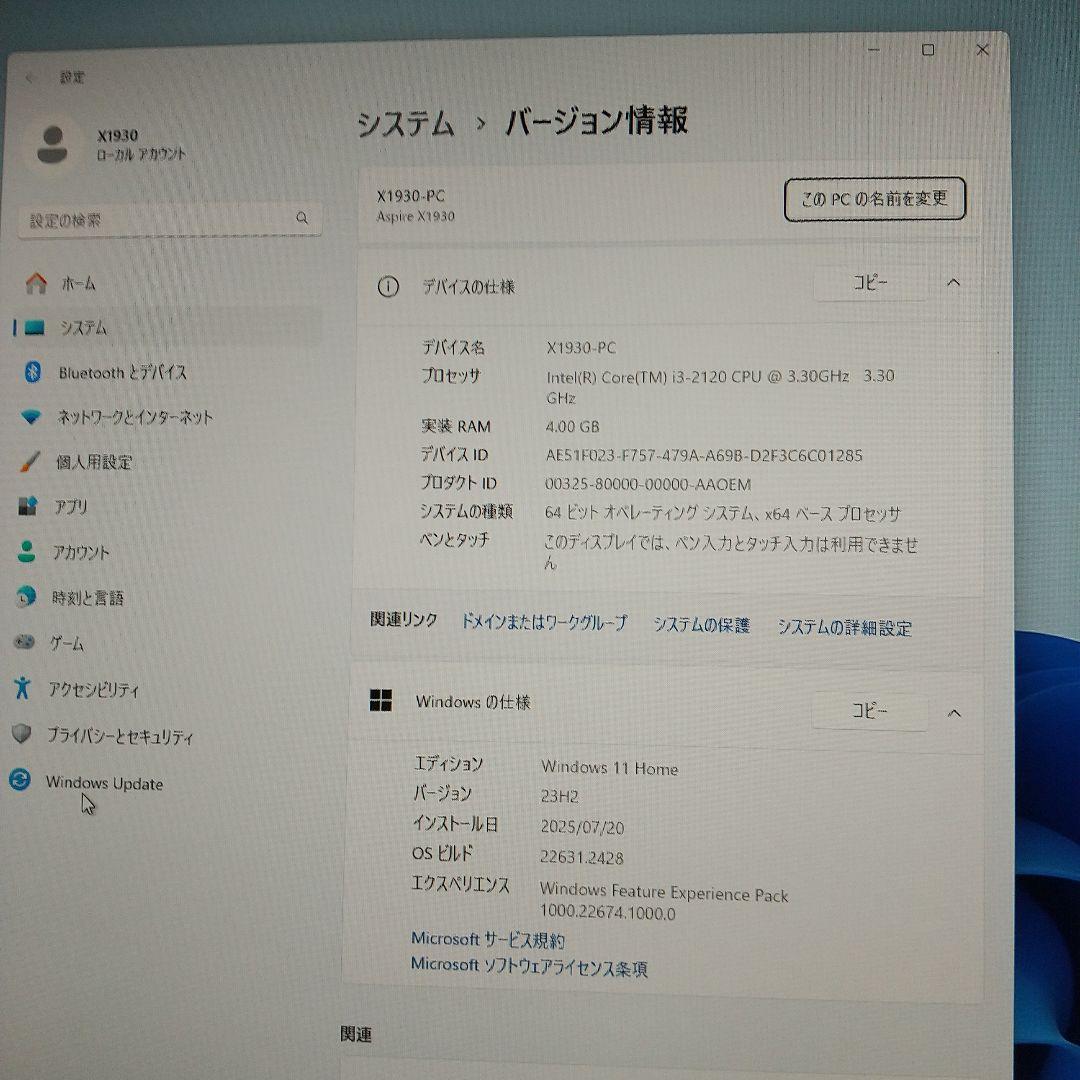Image resolution: width=1080 pixels, height=1080 pixels.
Task: Open ネットワークとインターネット settings
Action: [x=135, y=417]
